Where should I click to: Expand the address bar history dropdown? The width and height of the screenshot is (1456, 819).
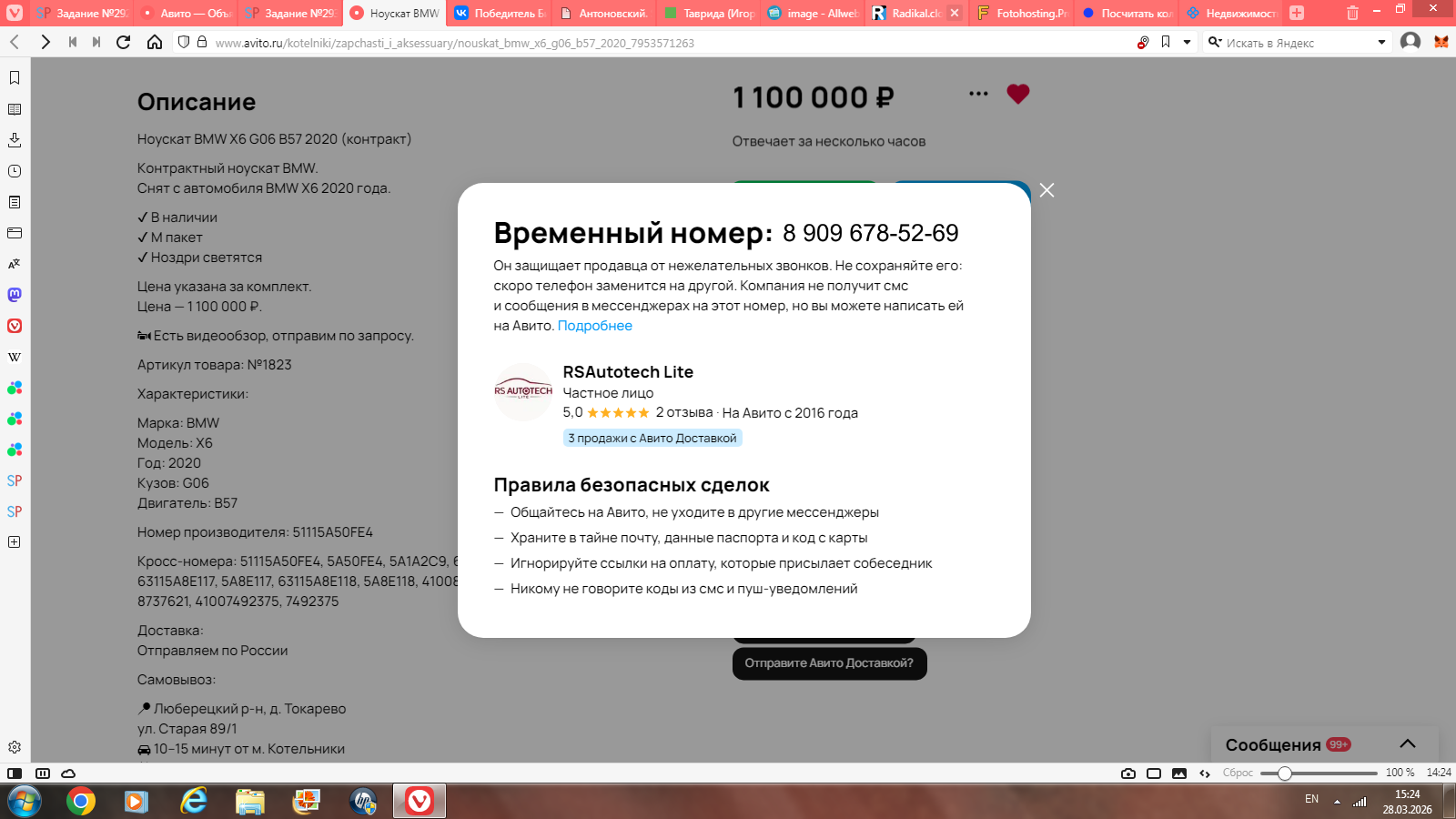tap(1187, 42)
